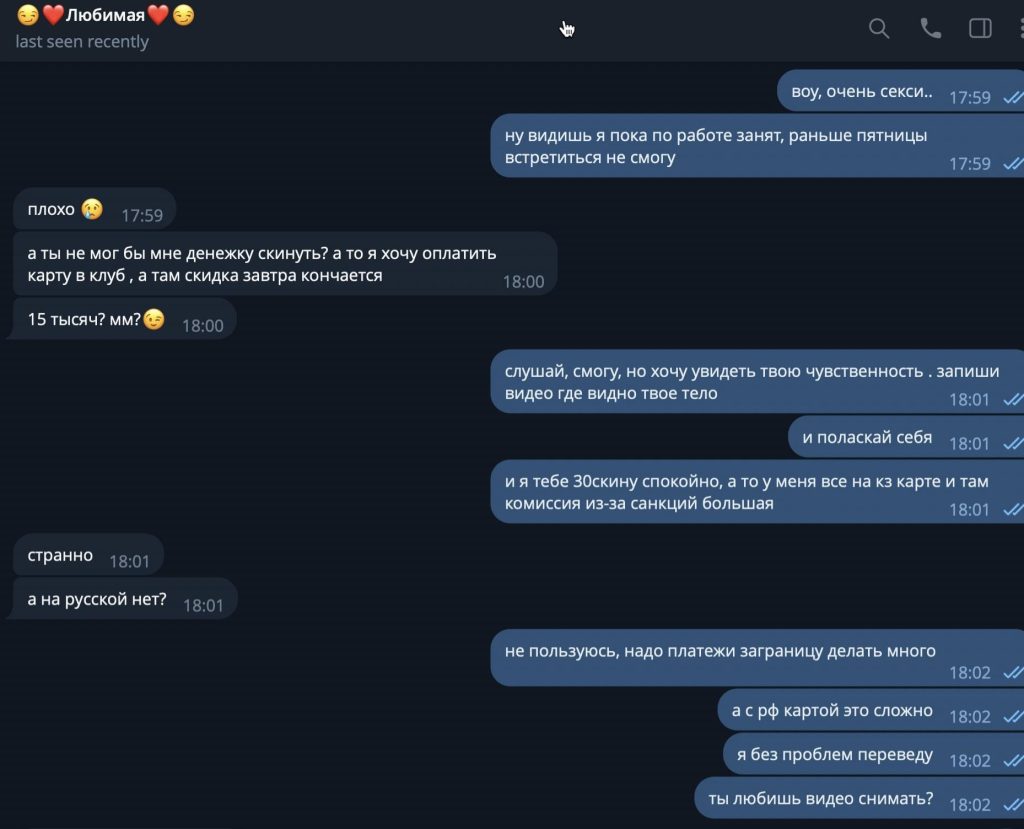
Task: Click the red heart emoji before the chat name
Action: point(53,15)
